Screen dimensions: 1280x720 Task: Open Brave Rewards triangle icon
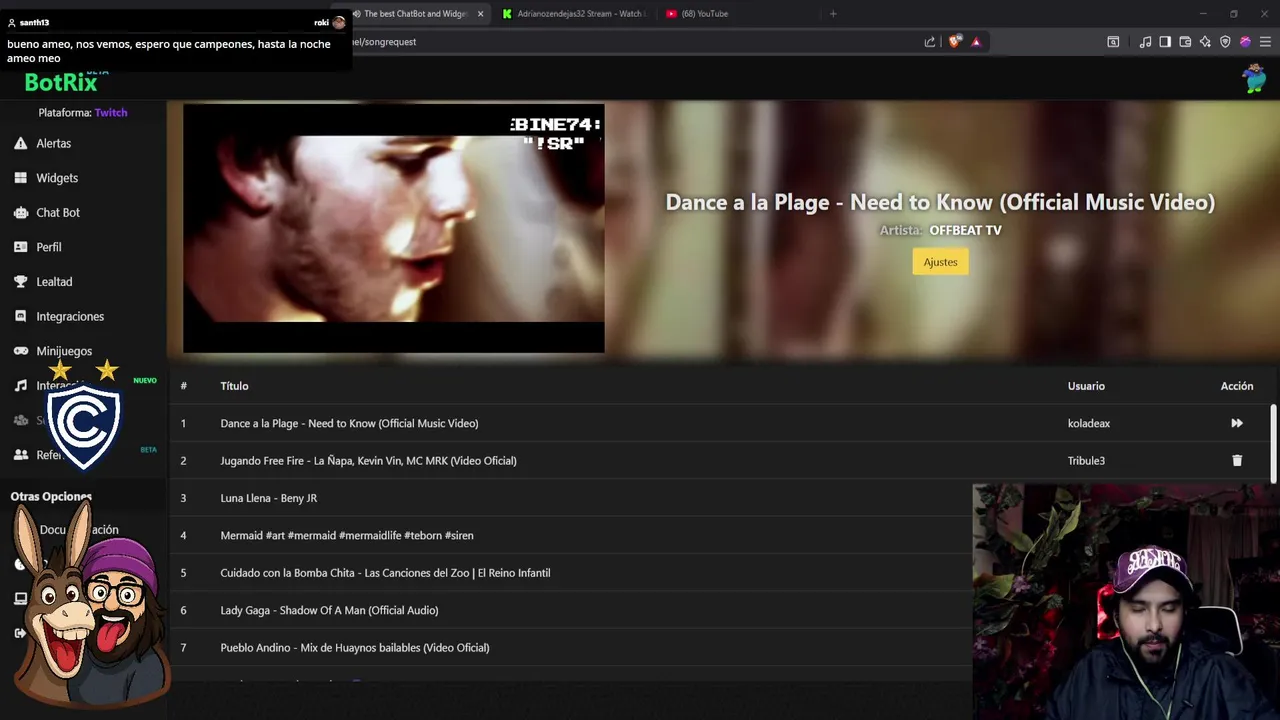(976, 42)
